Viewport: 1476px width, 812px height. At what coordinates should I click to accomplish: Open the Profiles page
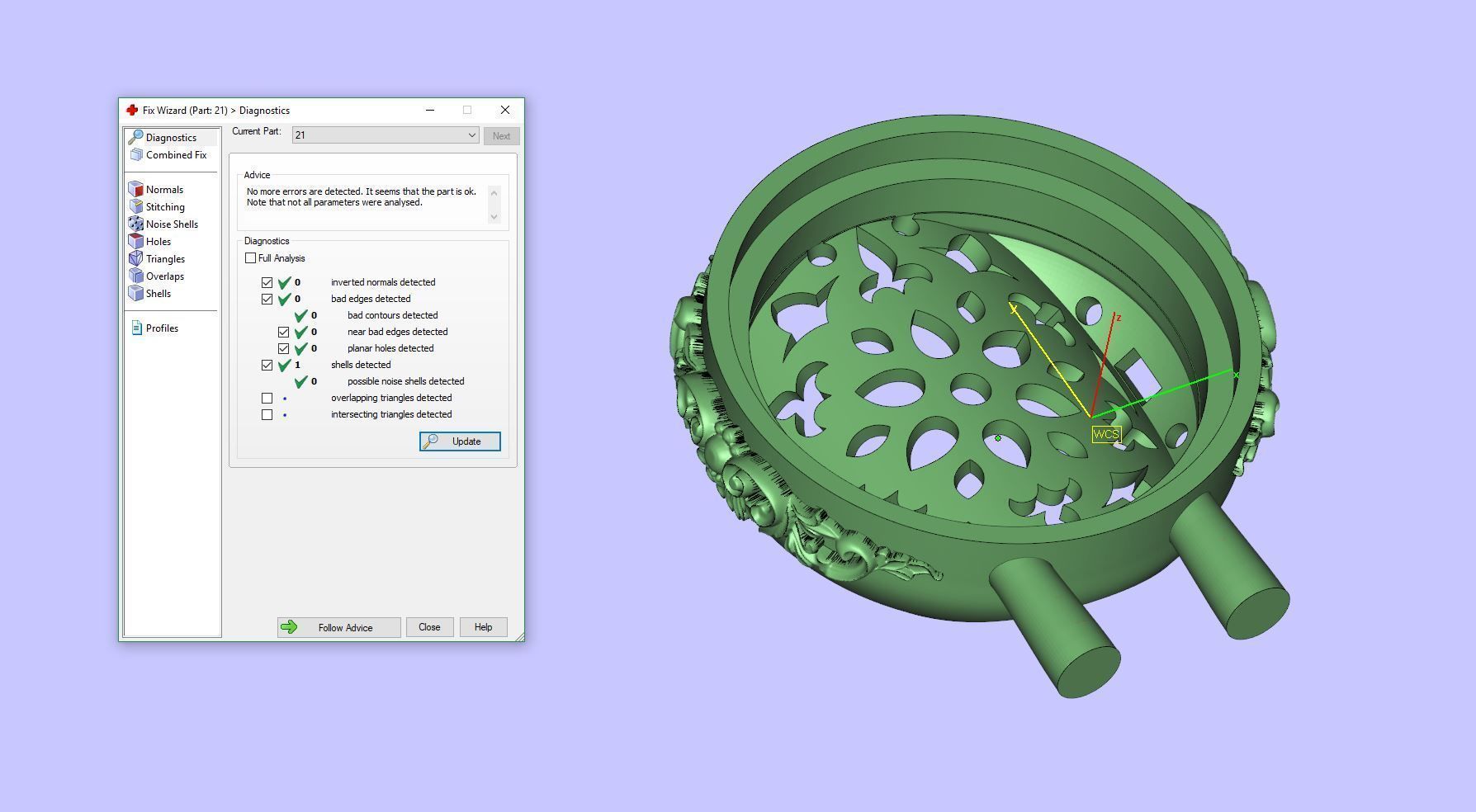[161, 328]
